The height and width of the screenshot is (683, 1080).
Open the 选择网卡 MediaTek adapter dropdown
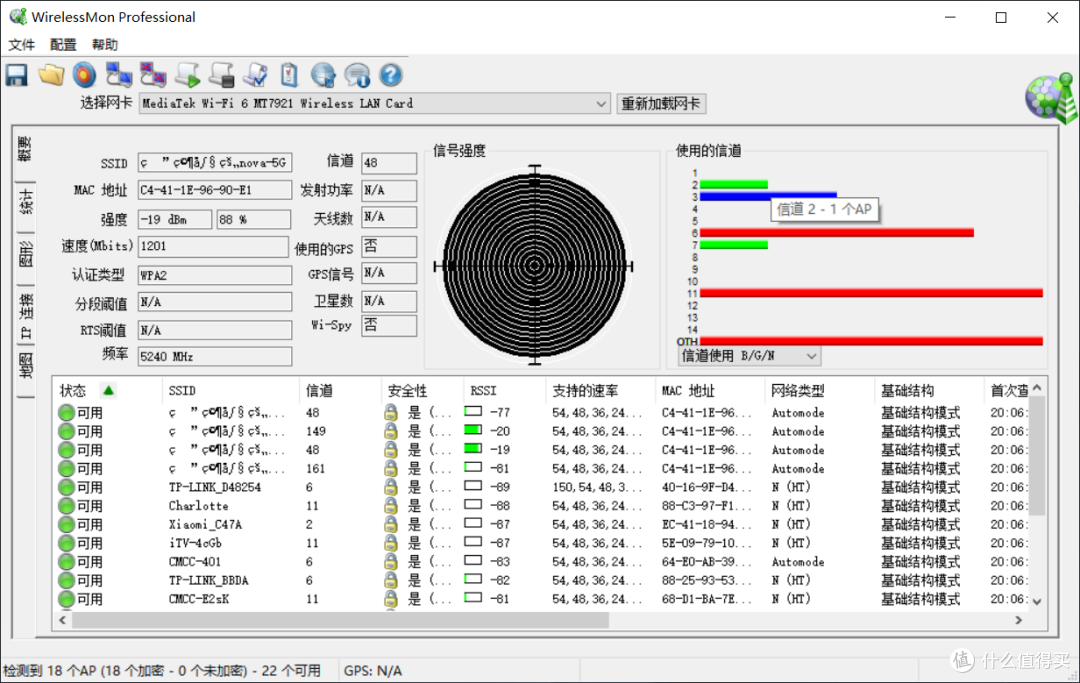(x=375, y=104)
